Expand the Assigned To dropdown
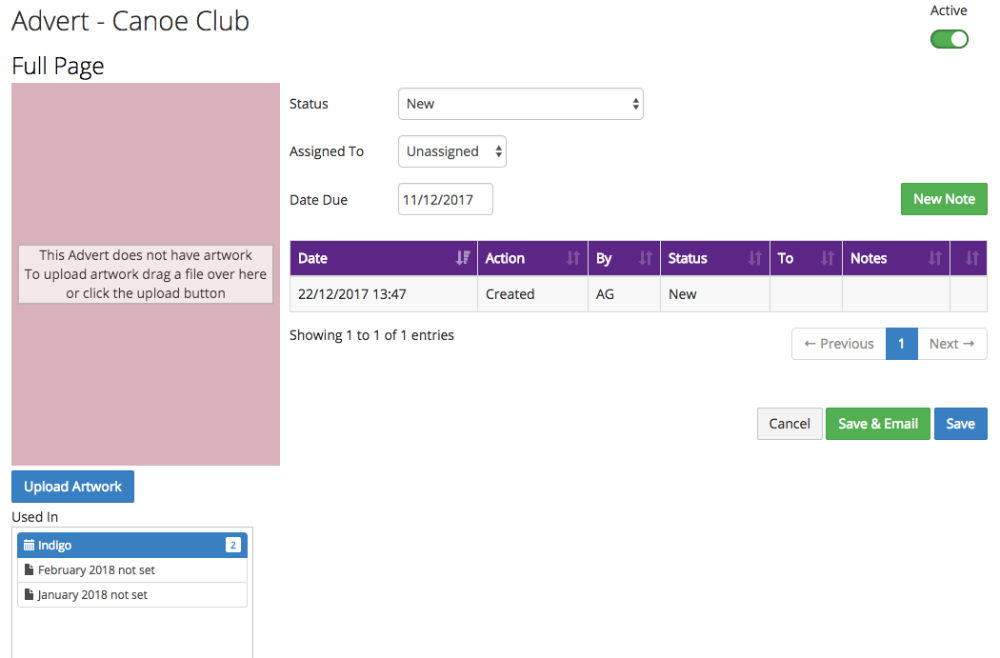 coord(452,152)
